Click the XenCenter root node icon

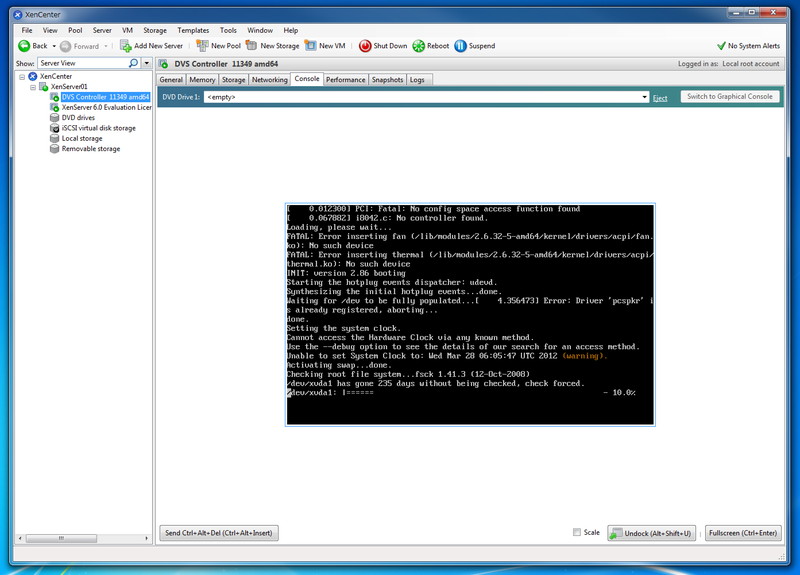[x=33, y=76]
